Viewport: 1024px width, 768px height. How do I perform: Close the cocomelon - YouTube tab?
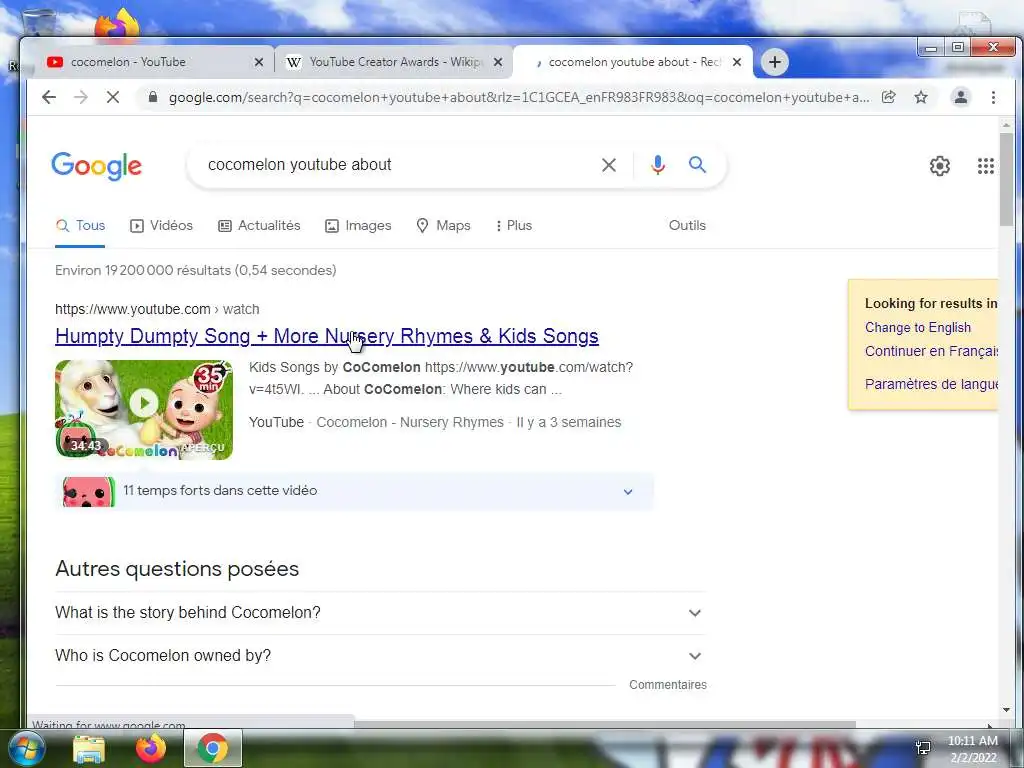[x=259, y=62]
